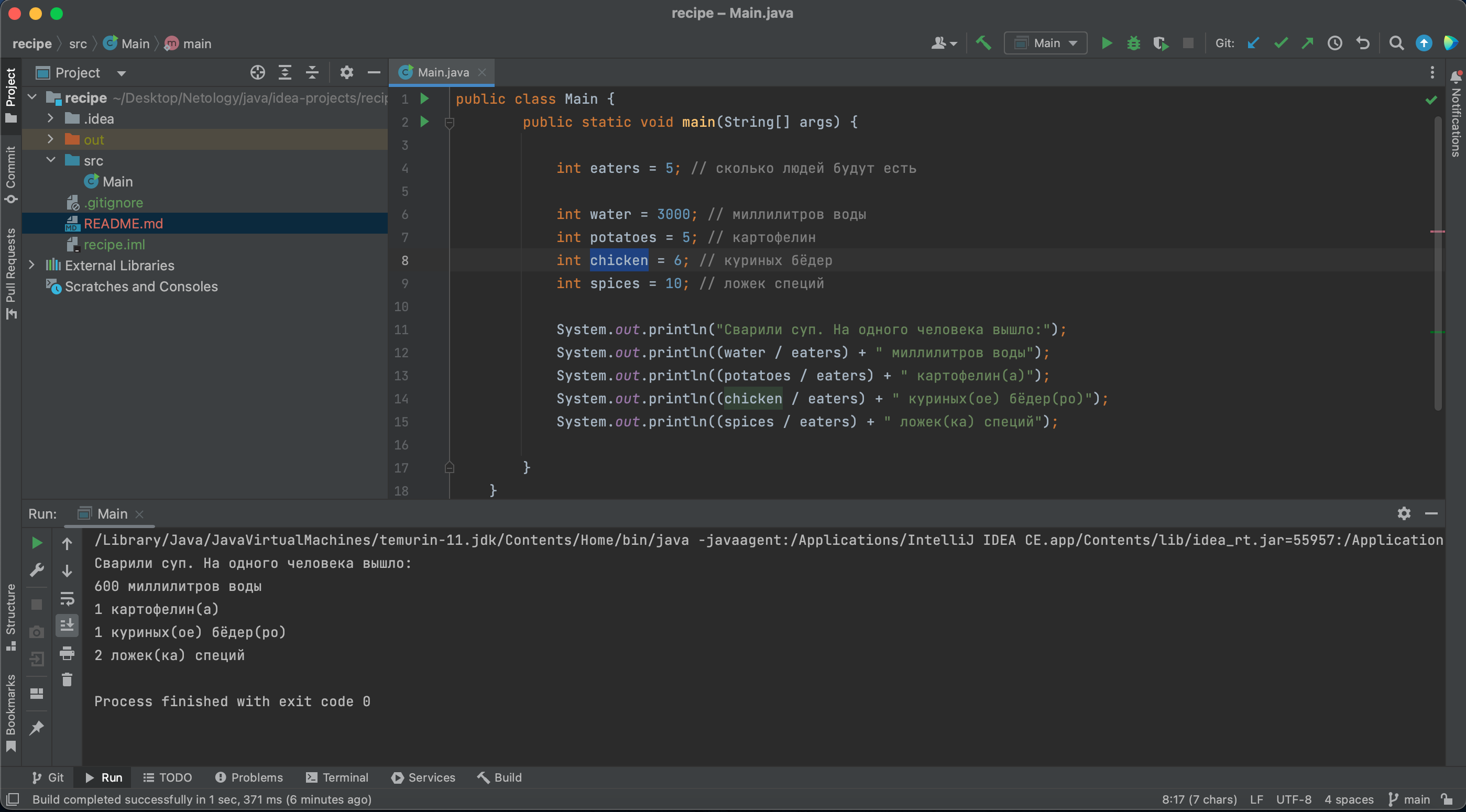
Task: Expand the out folder in project tree
Action: tap(51, 139)
